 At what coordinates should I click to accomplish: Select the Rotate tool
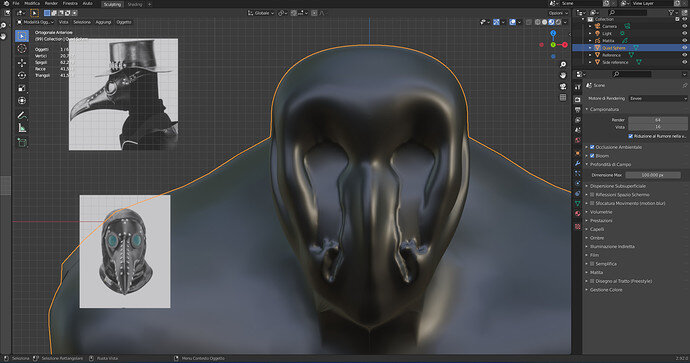22,75
